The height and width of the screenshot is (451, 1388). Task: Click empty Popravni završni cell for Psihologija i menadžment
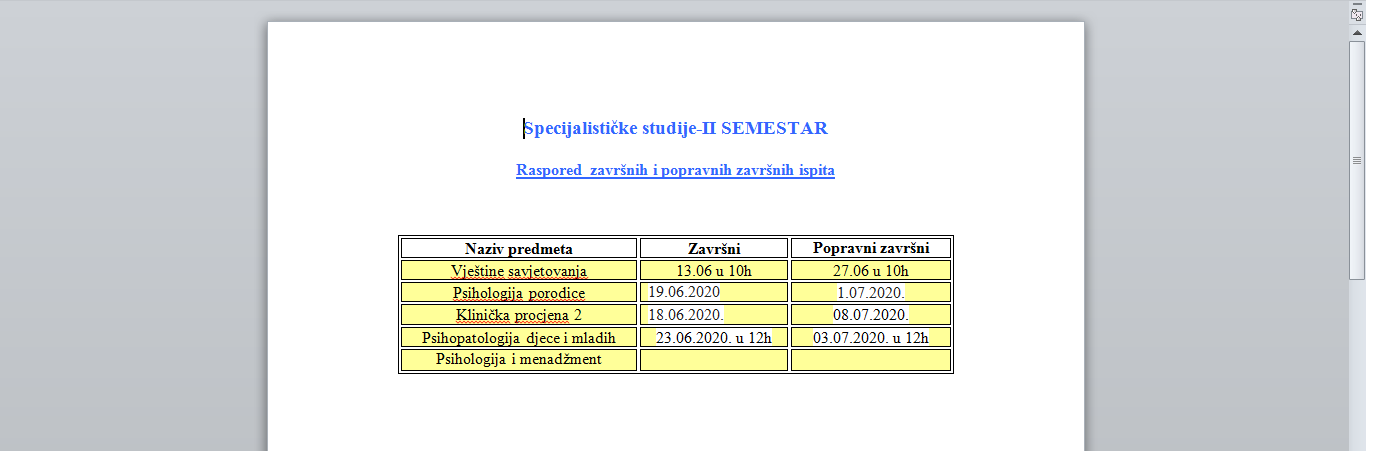(871, 359)
